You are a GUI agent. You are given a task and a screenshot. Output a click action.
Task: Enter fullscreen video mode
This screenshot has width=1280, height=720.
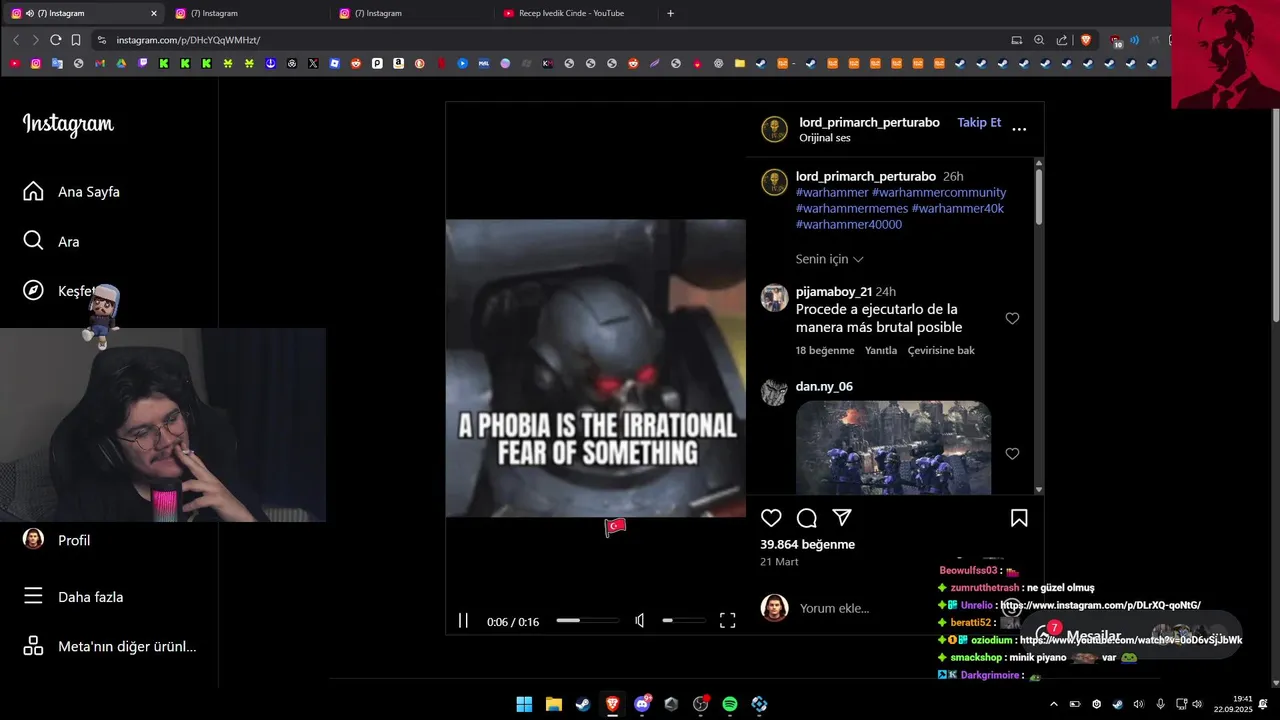tap(728, 621)
